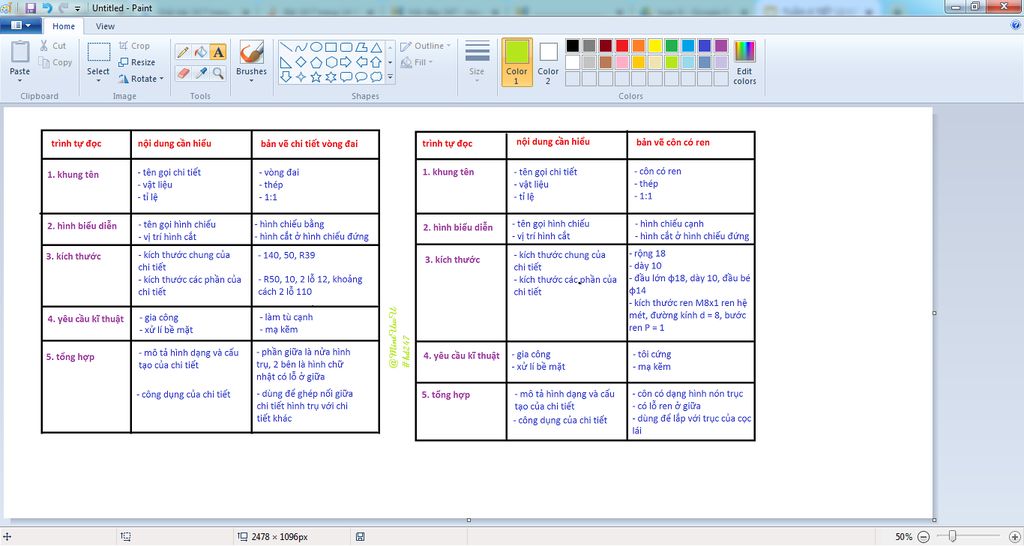The width and height of the screenshot is (1024, 546).
Task: Activate Color 2 background selector
Action: [548, 62]
